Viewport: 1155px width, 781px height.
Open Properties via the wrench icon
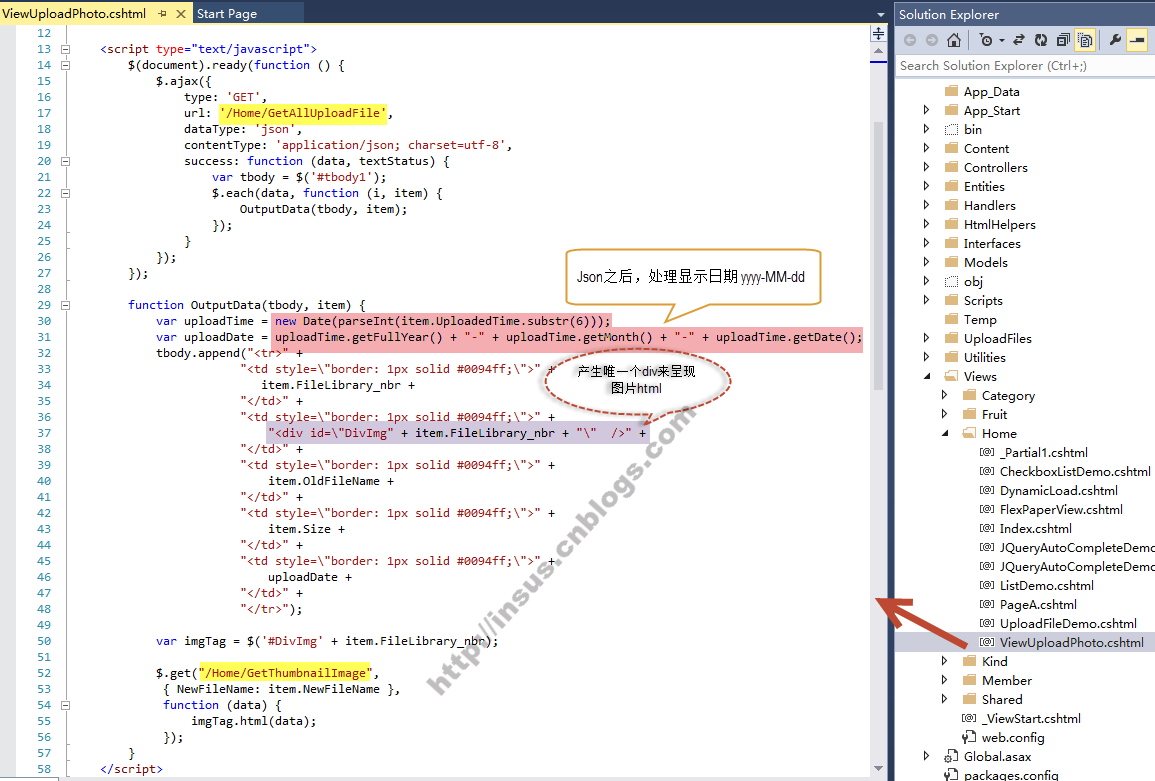tap(1117, 41)
